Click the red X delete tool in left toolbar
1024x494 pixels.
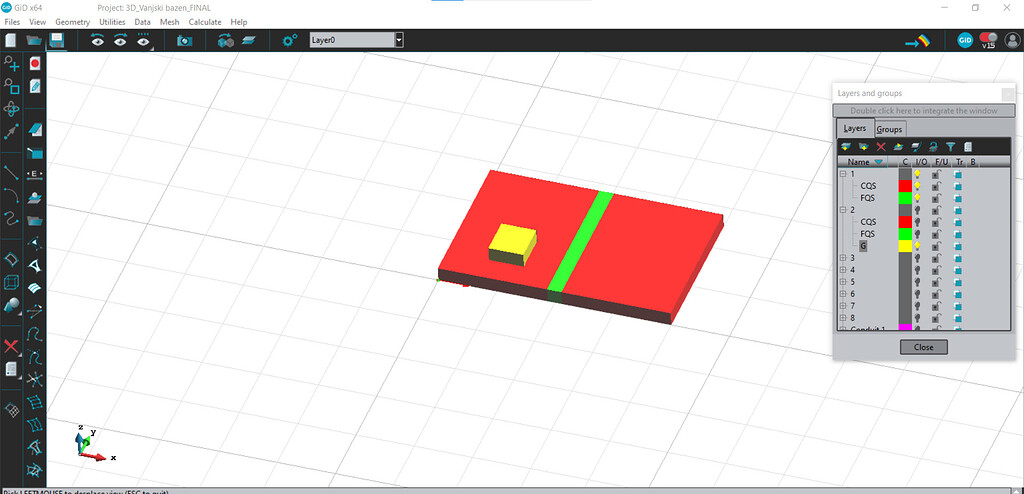pyautogui.click(x=11, y=346)
